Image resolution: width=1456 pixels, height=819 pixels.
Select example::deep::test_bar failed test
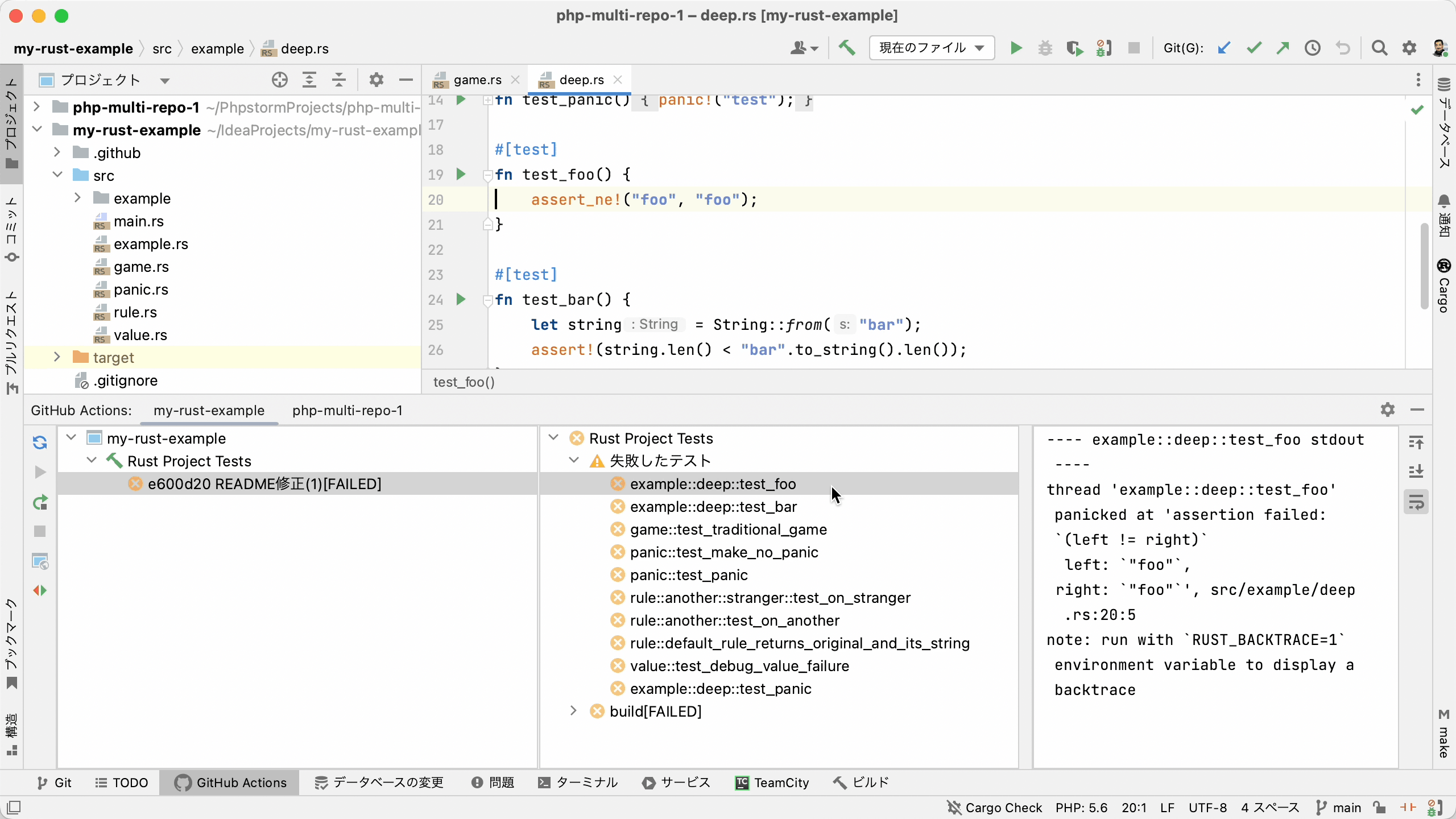[x=713, y=507]
